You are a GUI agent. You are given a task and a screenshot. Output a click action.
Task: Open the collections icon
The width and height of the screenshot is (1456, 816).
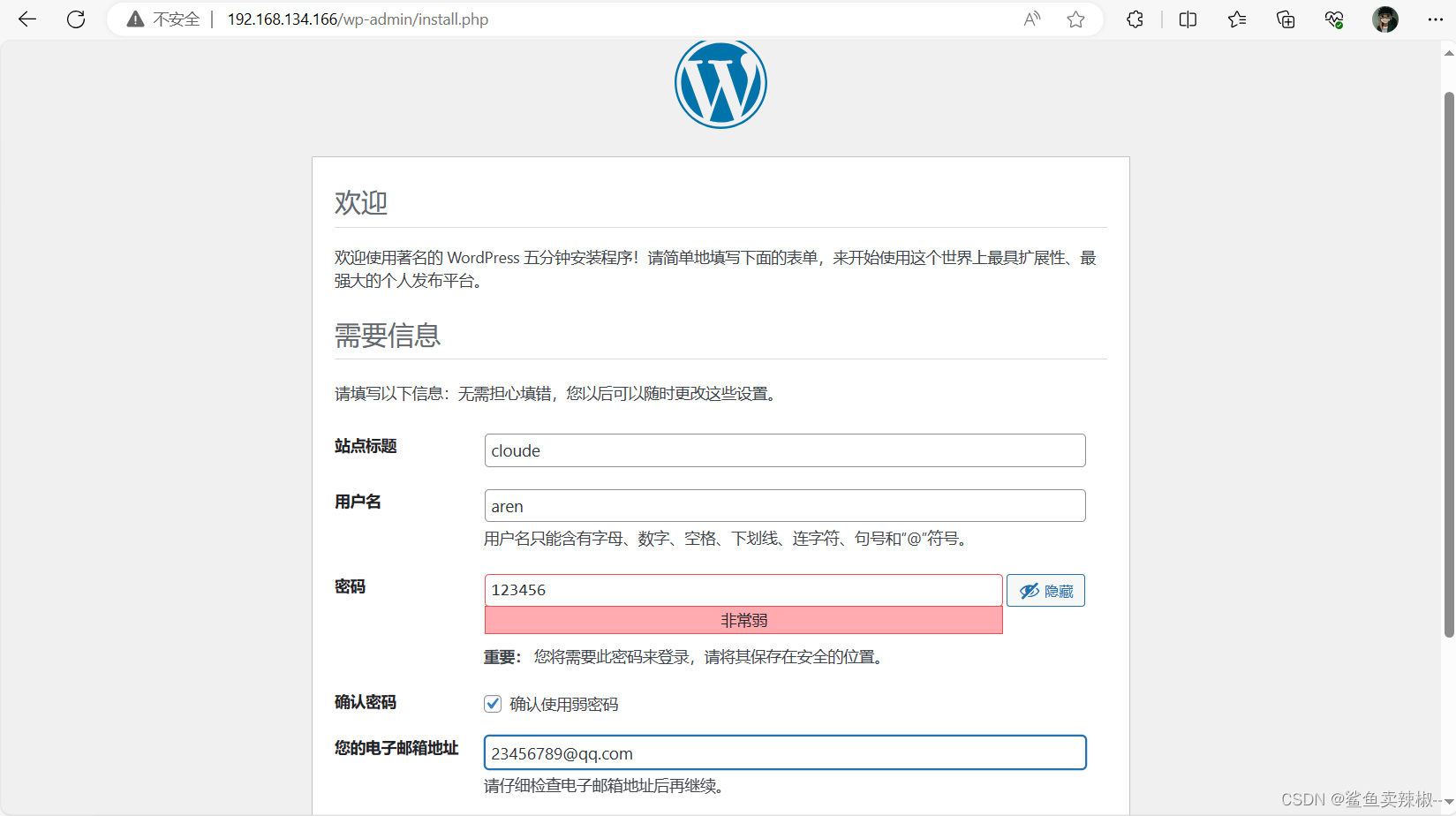tap(1286, 19)
